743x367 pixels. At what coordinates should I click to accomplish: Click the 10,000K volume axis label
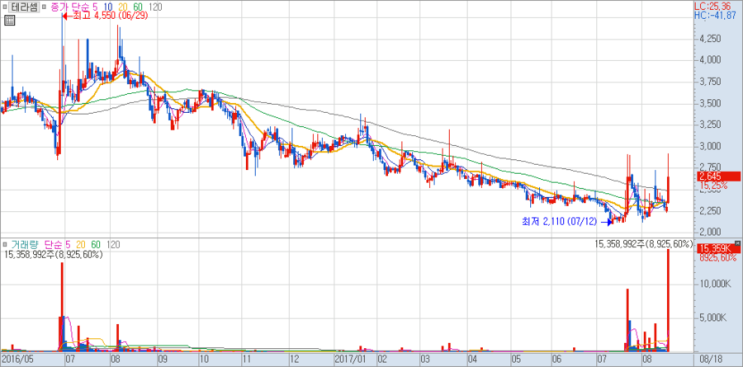pyautogui.click(x=716, y=284)
